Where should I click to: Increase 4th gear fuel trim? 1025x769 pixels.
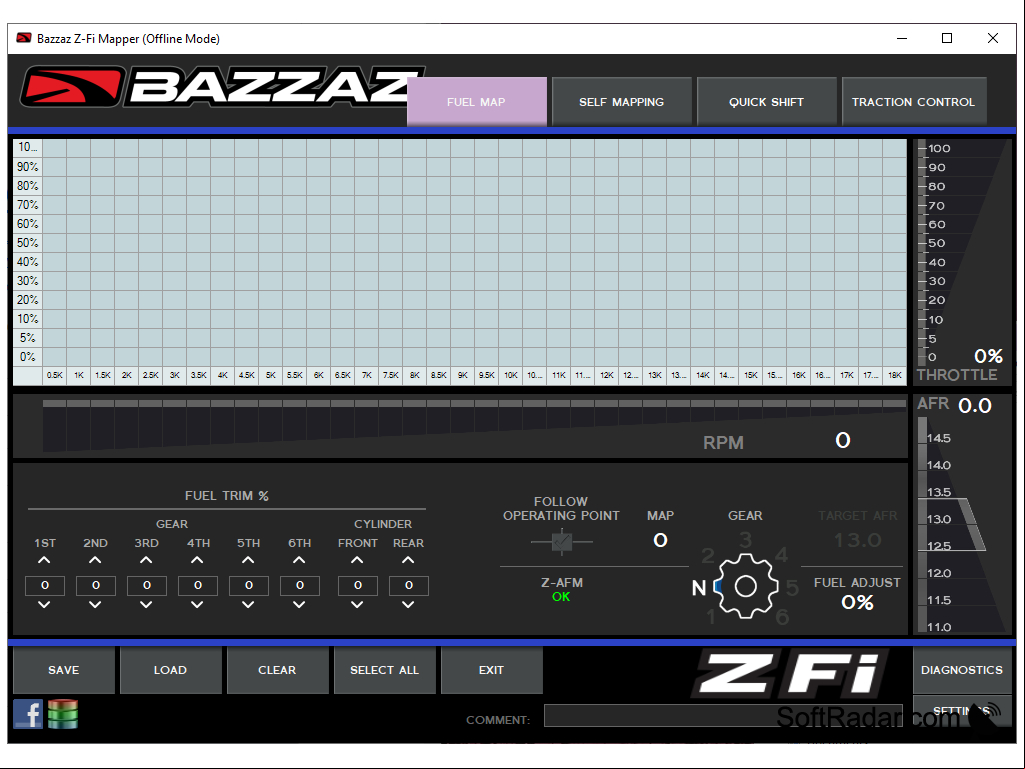[197, 560]
